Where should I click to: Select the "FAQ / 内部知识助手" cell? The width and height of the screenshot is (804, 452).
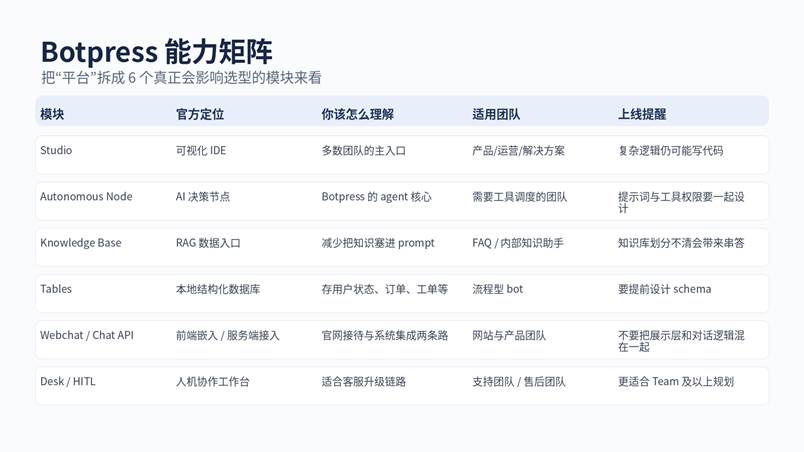[x=518, y=243]
